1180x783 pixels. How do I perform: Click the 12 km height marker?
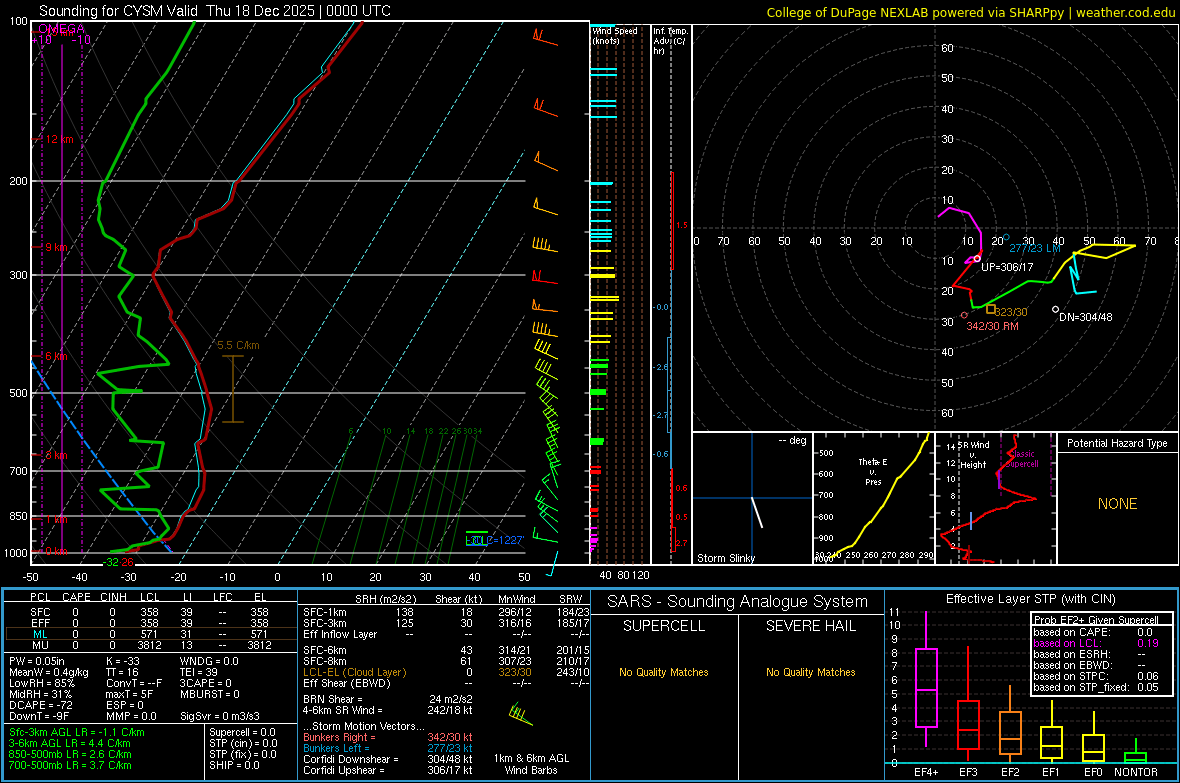click(60, 139)
